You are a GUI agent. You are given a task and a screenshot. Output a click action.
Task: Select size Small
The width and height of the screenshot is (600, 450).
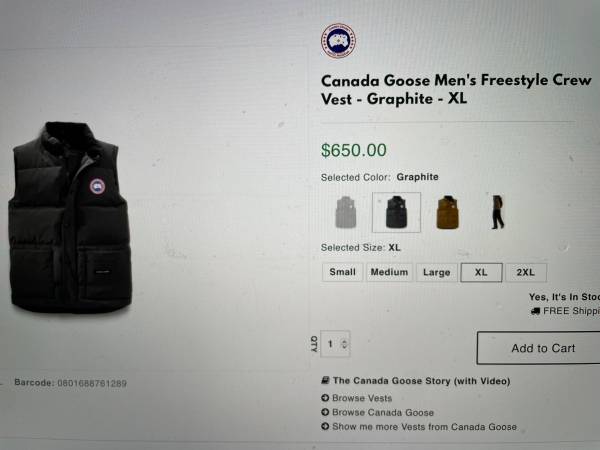click(342, 272)
